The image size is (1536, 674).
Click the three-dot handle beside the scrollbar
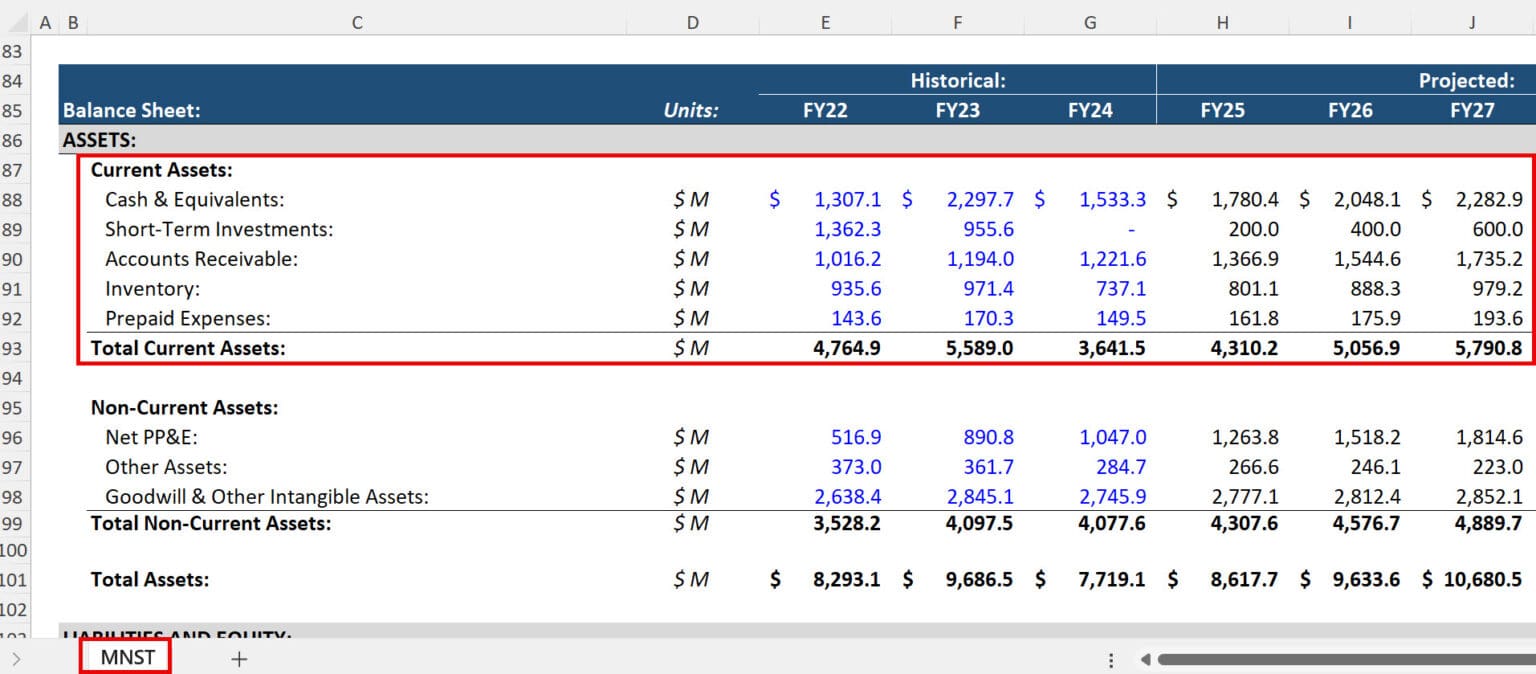pos(1110,658)
